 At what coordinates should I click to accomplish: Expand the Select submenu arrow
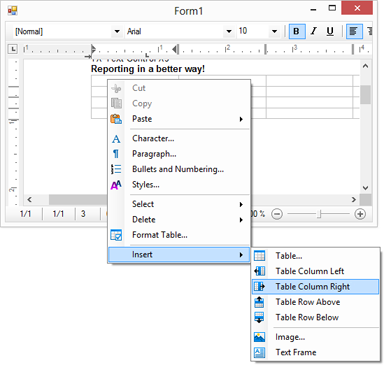tap(241, 204)
